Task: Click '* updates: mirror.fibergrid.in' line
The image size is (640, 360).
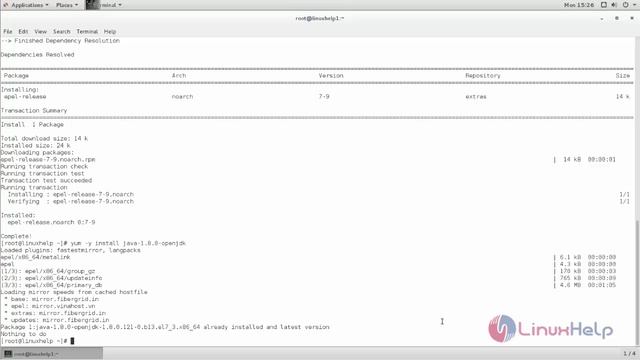Action: pyautogui.click(x=57, y=320)
